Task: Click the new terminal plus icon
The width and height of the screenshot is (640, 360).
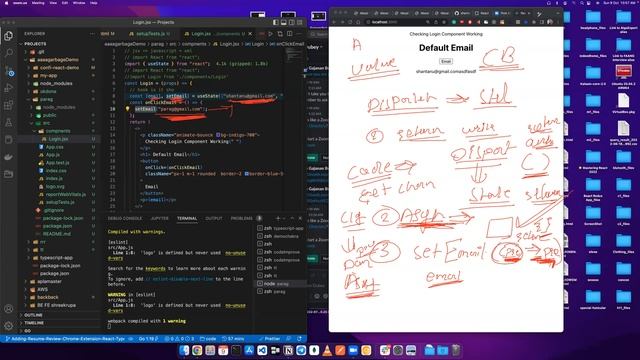Action: pos(278,218)
